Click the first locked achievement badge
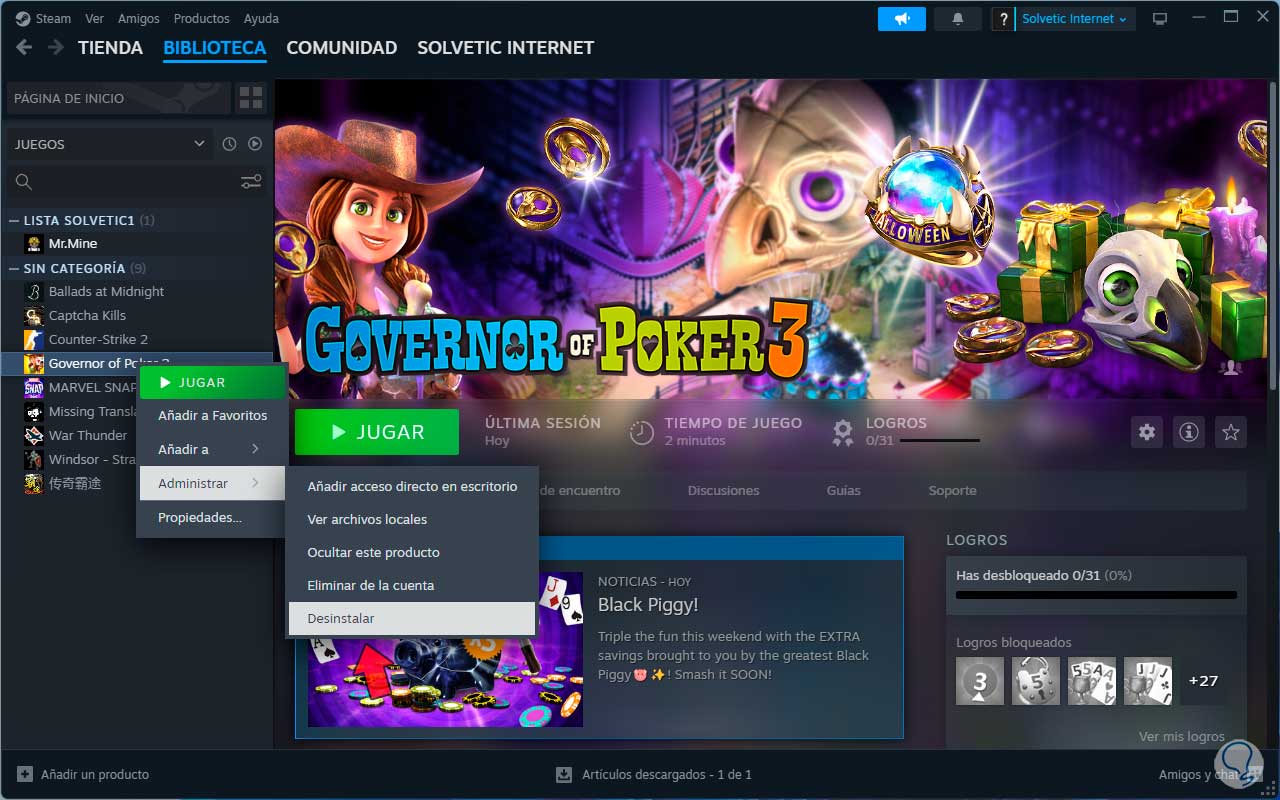This screenshot has height=800, width=1280. point(980,681)
